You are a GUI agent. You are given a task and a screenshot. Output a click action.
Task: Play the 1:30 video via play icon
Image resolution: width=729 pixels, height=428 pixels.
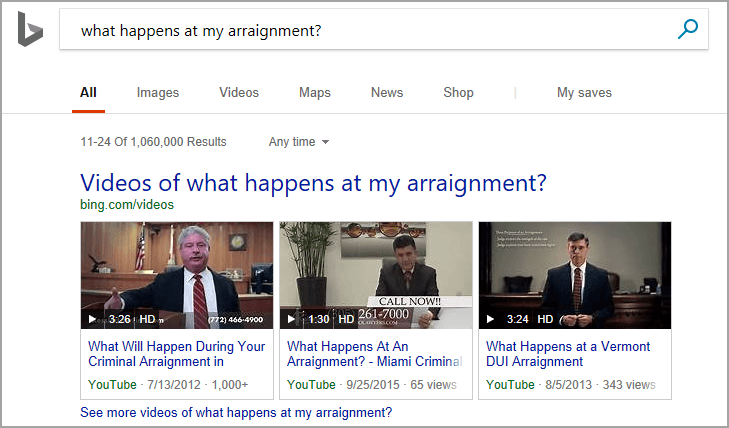click(x=291, y=319)
